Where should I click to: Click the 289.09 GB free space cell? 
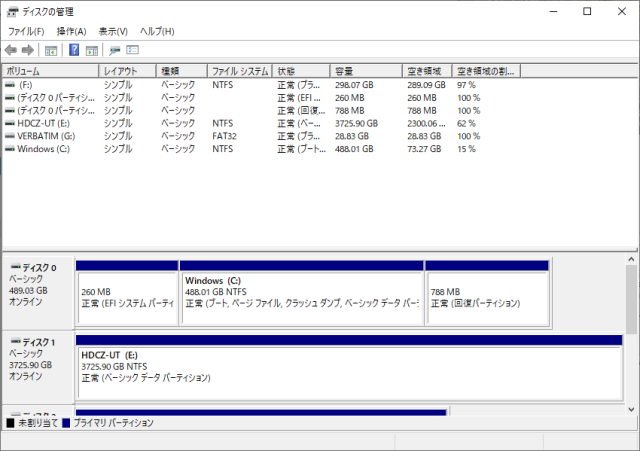[426, 85]
